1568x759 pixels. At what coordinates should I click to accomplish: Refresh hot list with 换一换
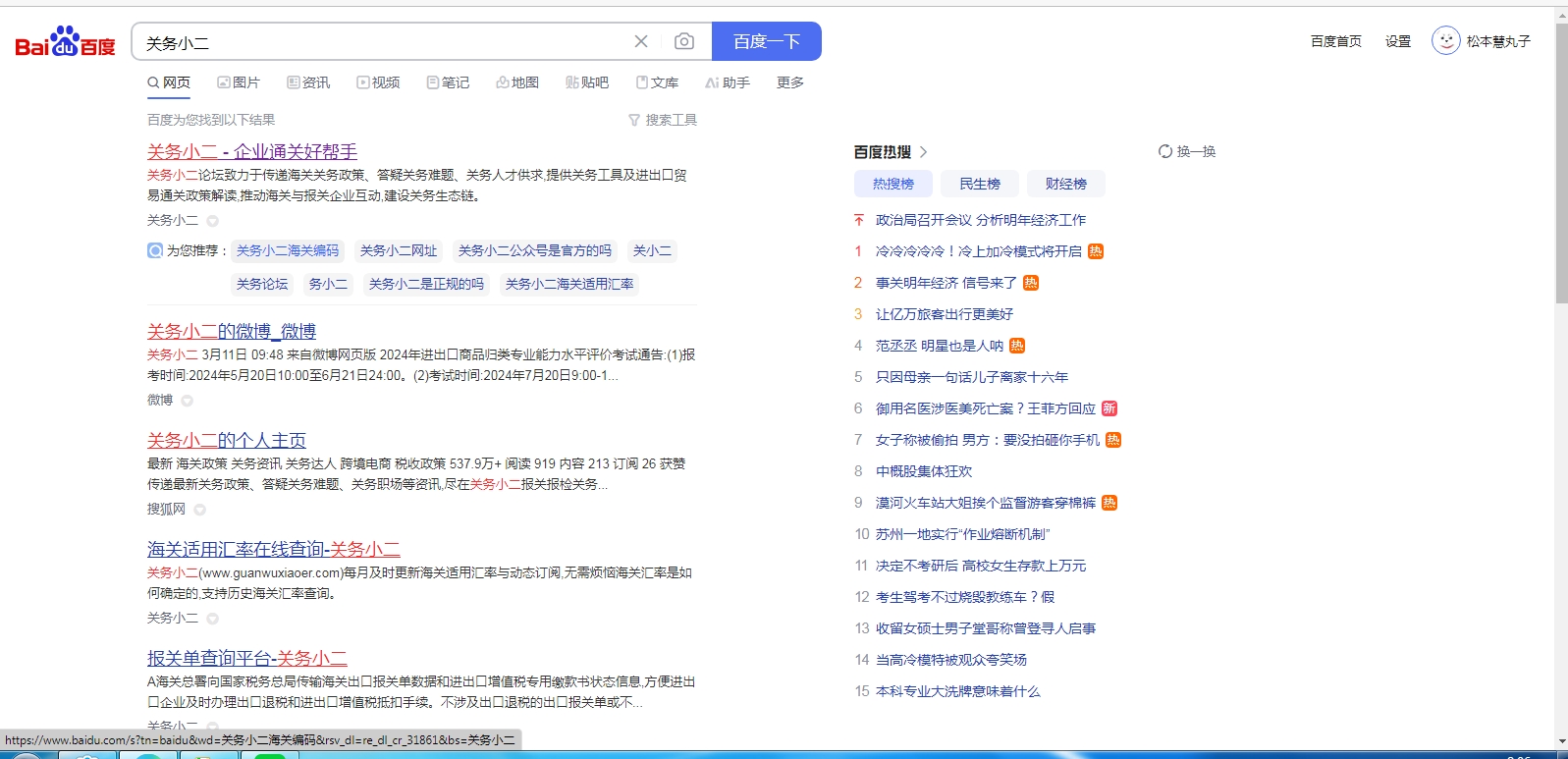tap(1187, 151)
